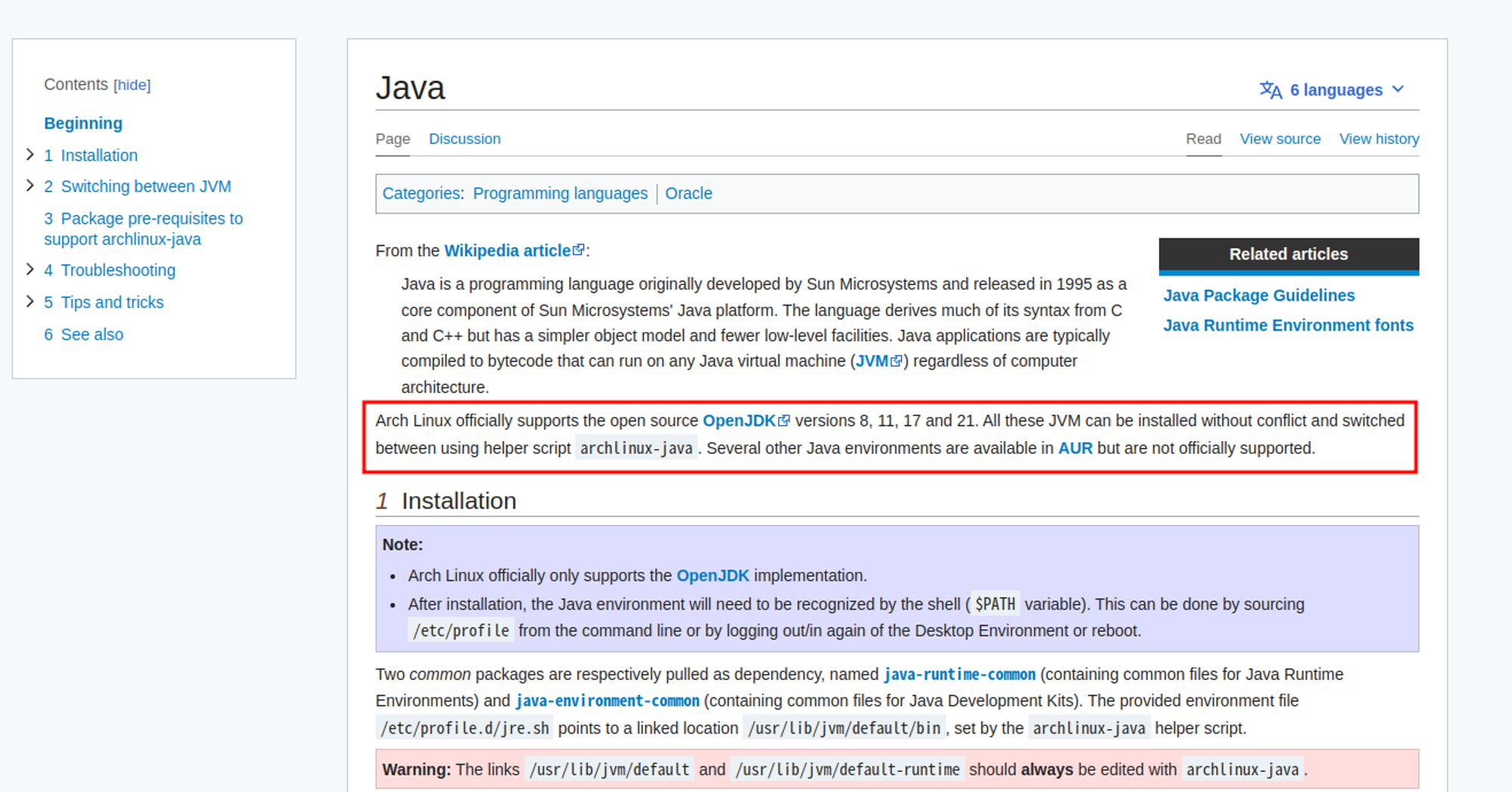
Task: Open Java Runtime Environment fonts article
Action: 1287,325
